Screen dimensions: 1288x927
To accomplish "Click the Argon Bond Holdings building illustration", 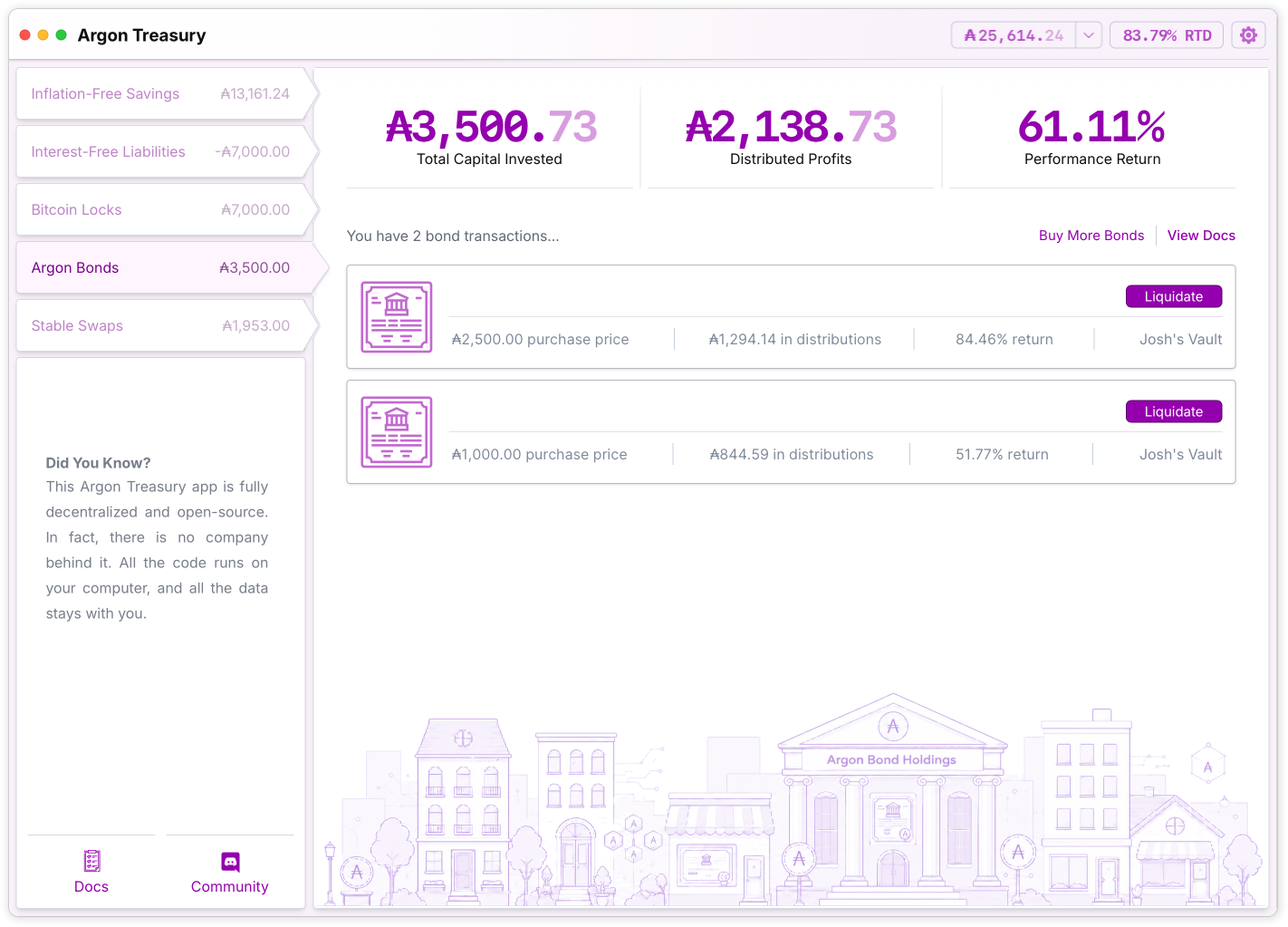I will [892, 797].
